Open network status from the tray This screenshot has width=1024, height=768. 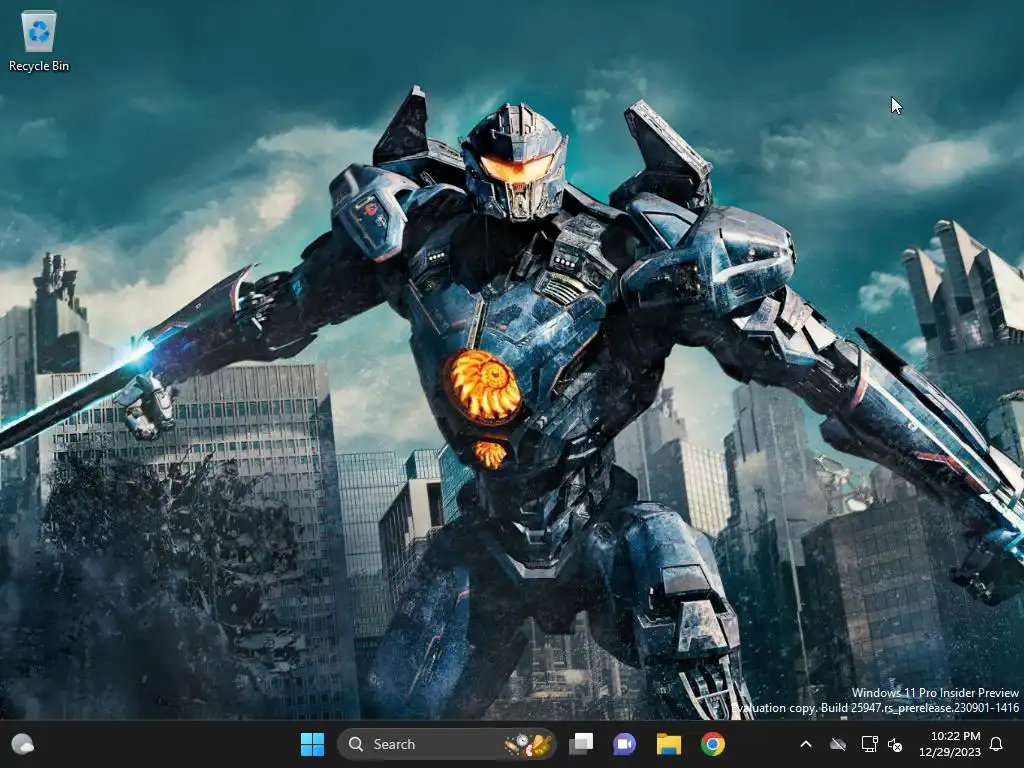869,744
